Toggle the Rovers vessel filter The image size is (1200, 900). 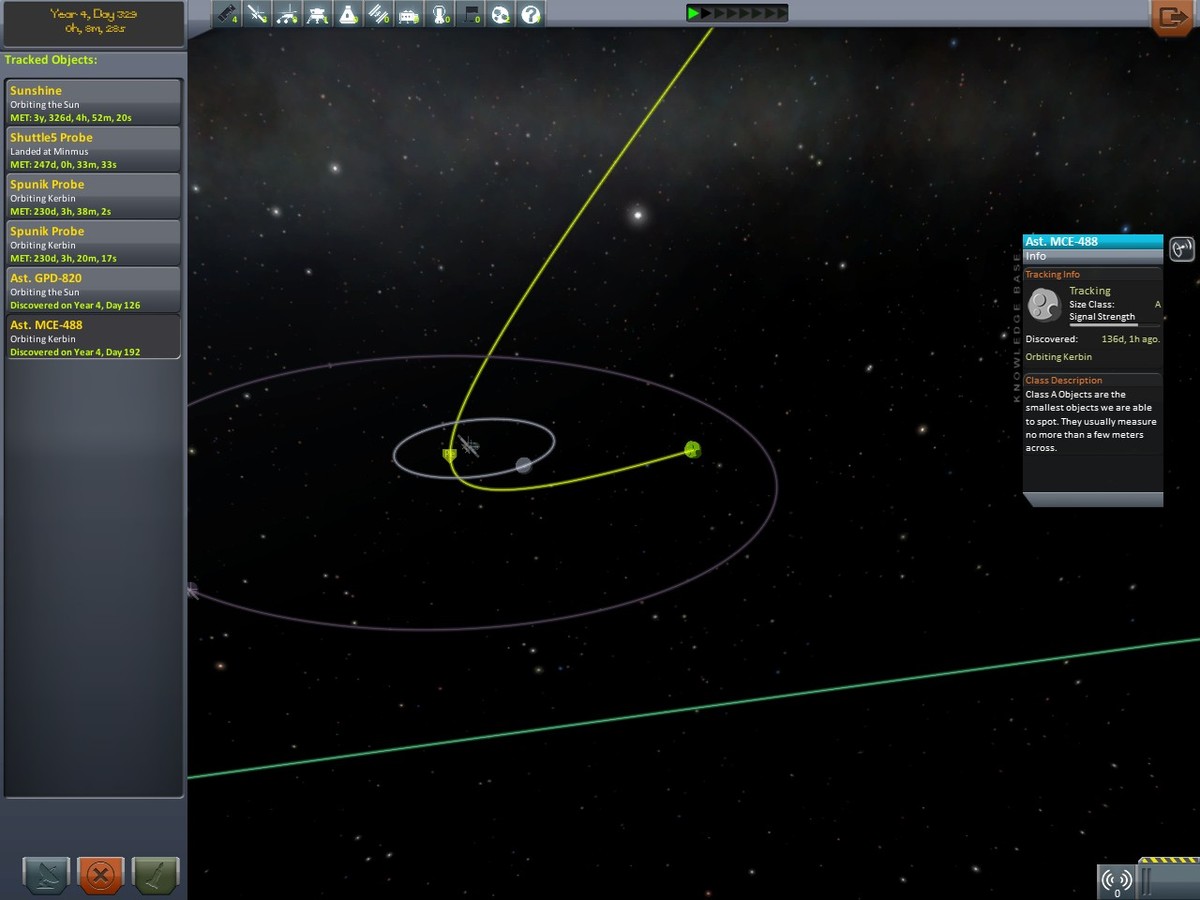click(x=288, y=14)
